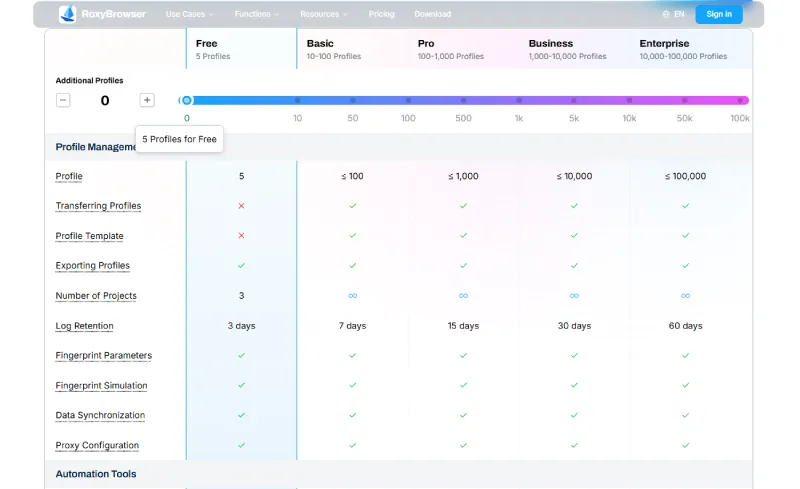800x489 pixels.
Task: Expand the Functions menu
Action: [x=257, y=14]
